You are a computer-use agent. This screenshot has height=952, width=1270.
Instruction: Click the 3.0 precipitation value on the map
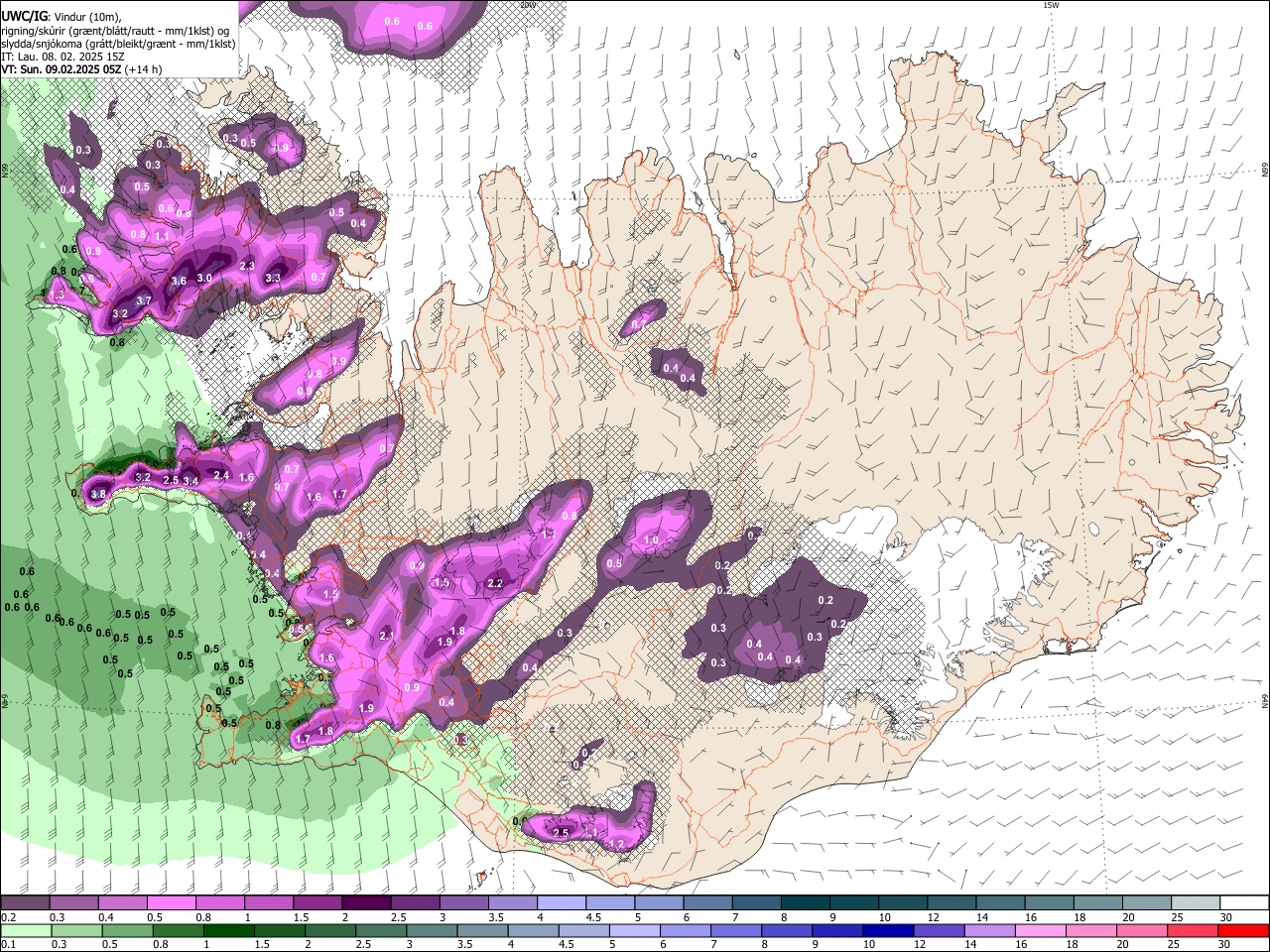pyautogui.click(x=204, y=278)
